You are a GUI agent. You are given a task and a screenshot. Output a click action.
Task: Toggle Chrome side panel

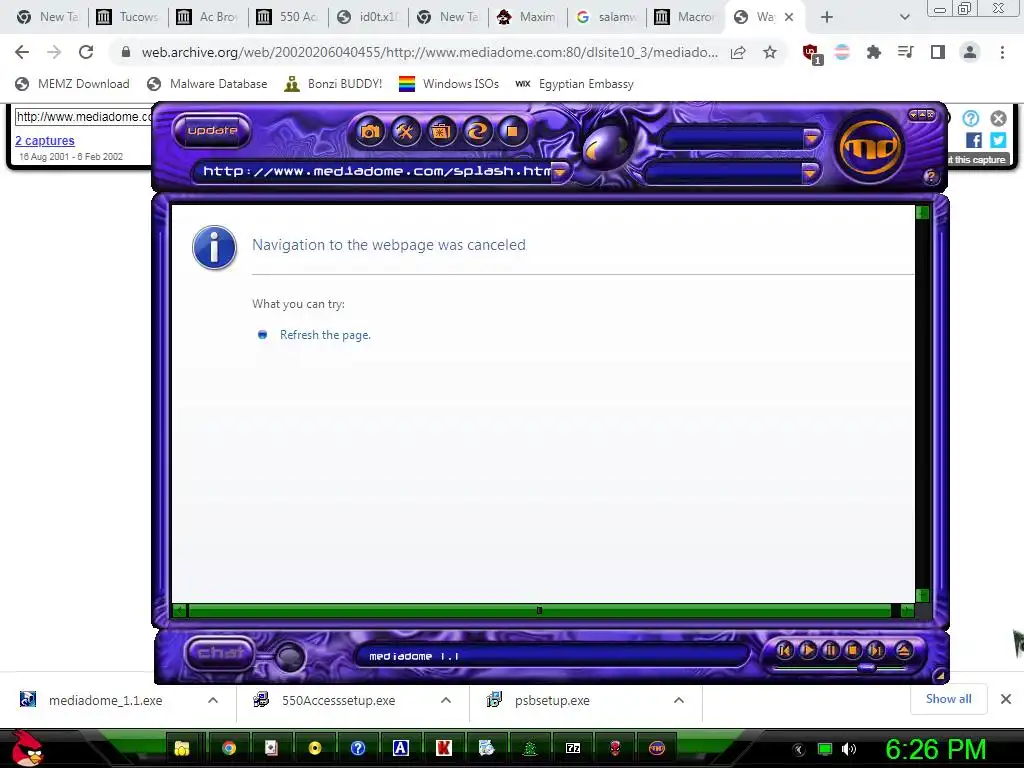tap(938, 52)
